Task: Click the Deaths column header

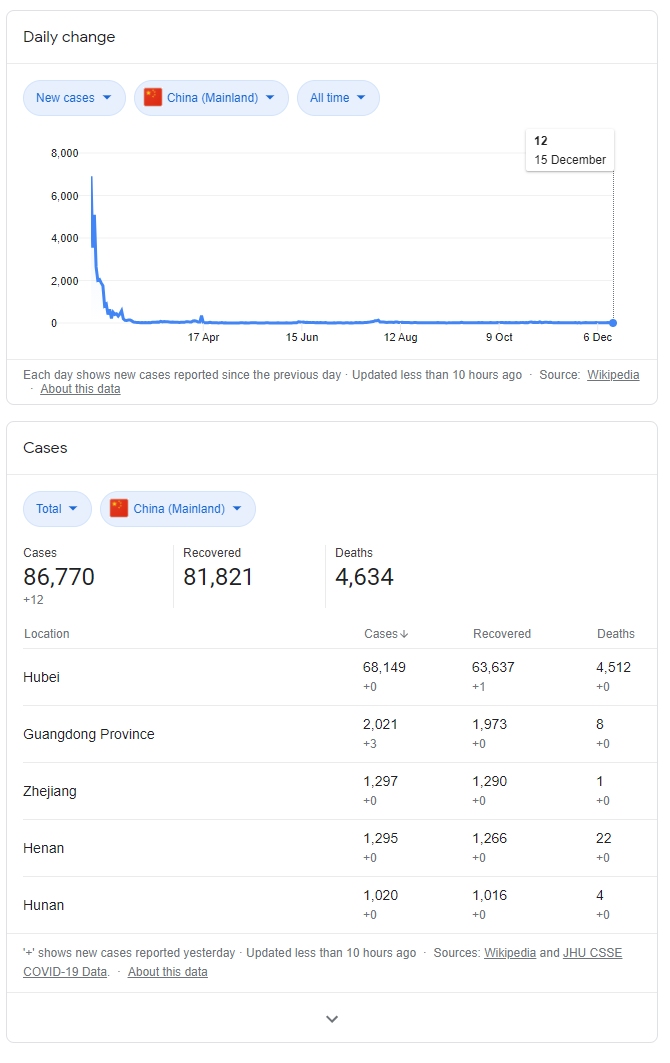Action: point(615,634)
